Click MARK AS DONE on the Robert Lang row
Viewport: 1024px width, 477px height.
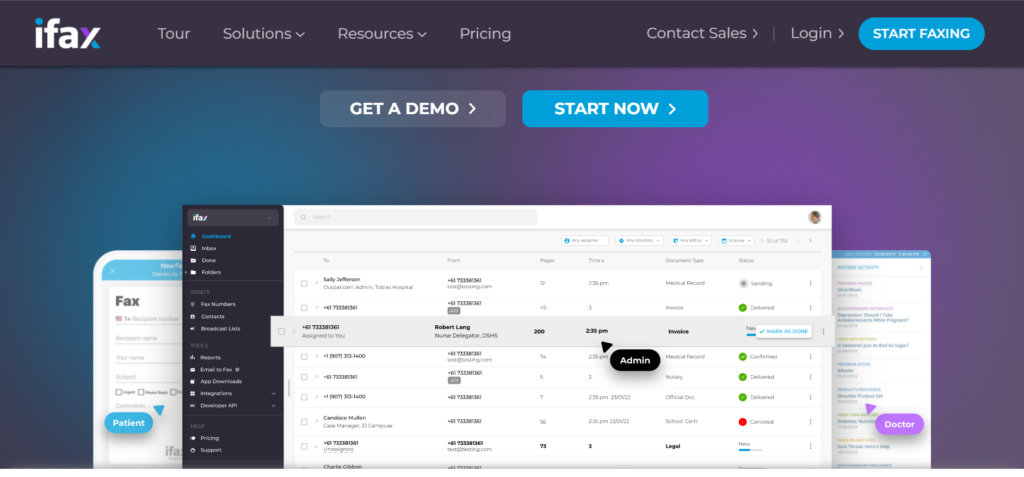(x=784, y=331)
